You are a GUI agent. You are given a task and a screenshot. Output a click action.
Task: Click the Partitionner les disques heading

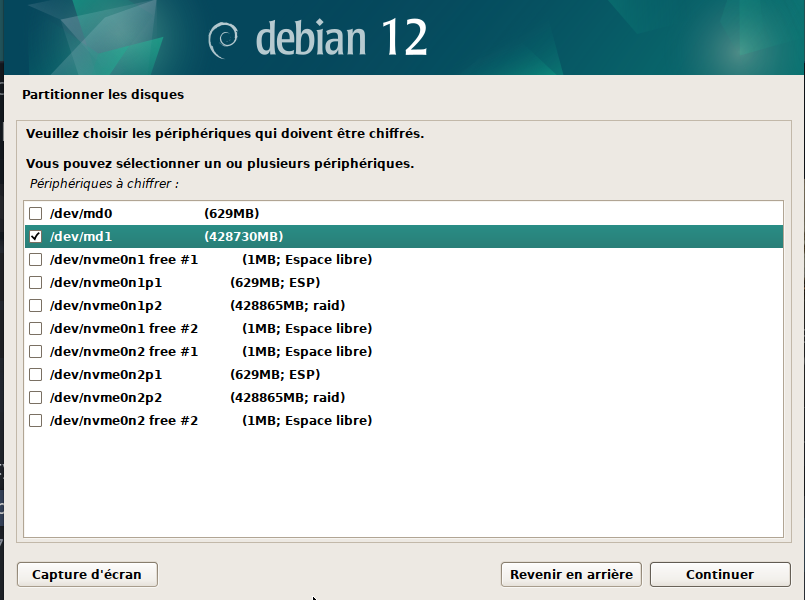pyautogui.click(x=103, y=95)
